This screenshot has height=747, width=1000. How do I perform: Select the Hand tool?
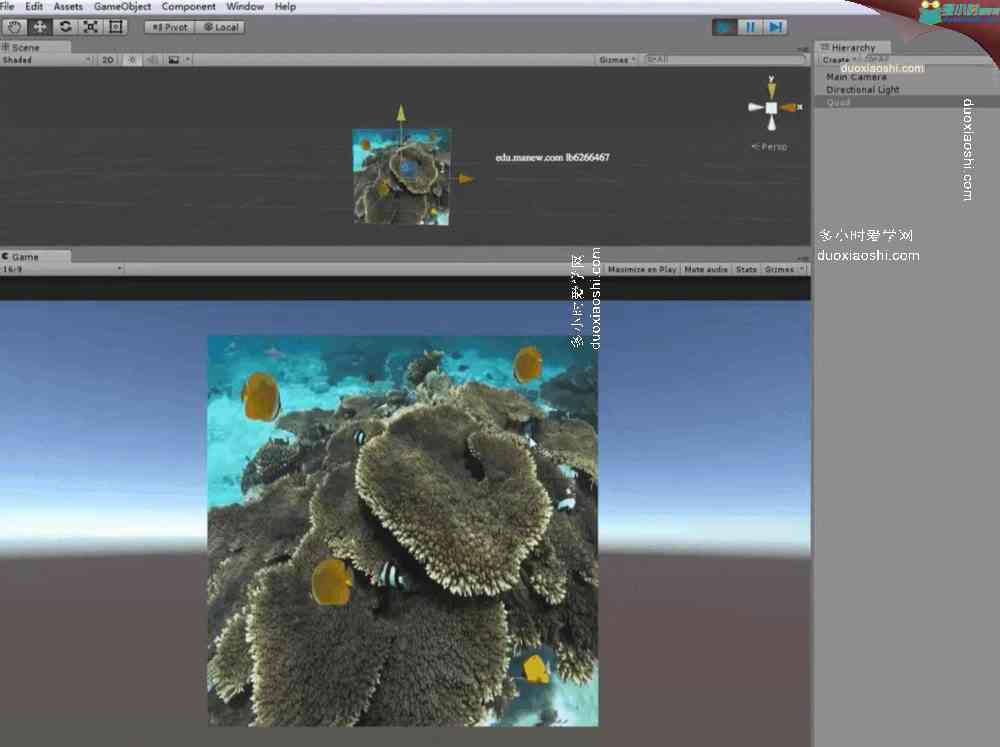[14, 27]
